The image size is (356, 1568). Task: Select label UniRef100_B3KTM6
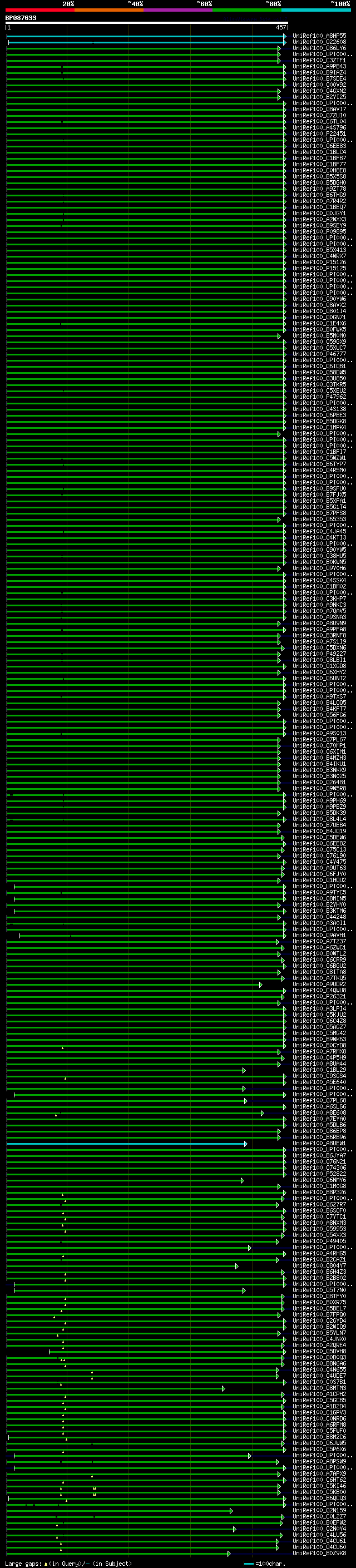coord(319,911)
